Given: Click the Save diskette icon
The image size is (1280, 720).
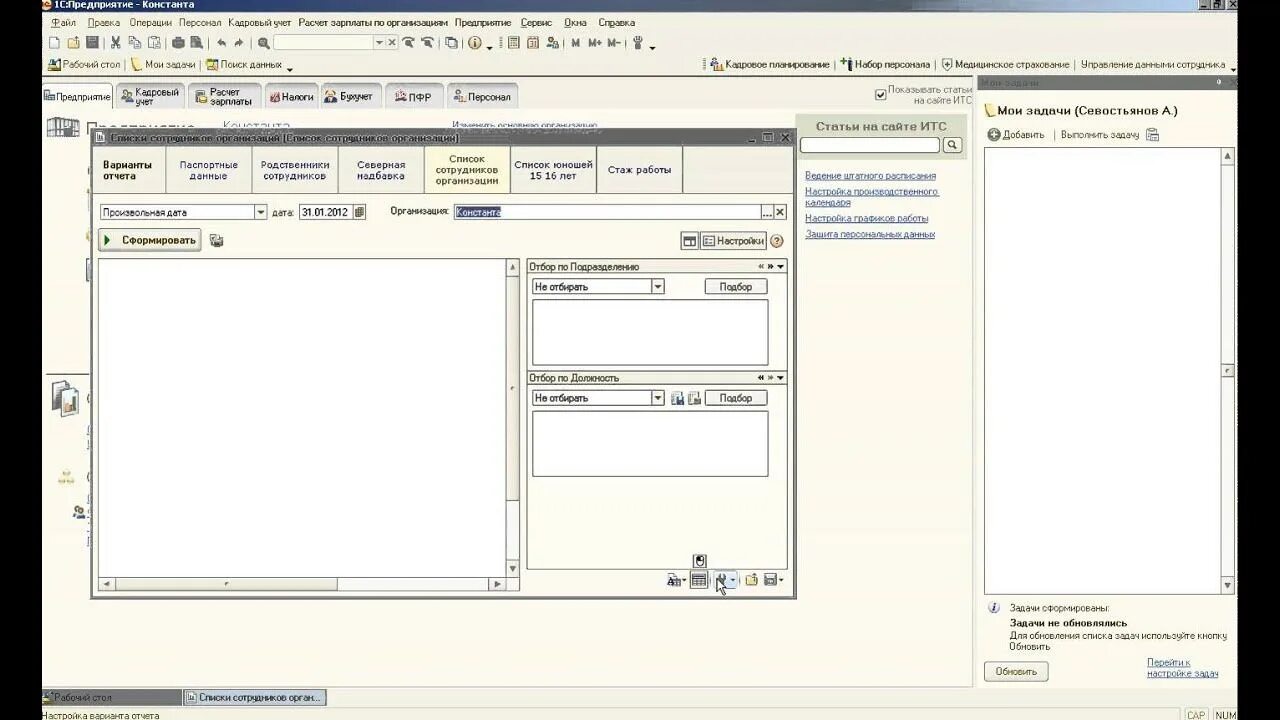Looking at the screenshot, I should pyautogui.click(x=92, y=43).
